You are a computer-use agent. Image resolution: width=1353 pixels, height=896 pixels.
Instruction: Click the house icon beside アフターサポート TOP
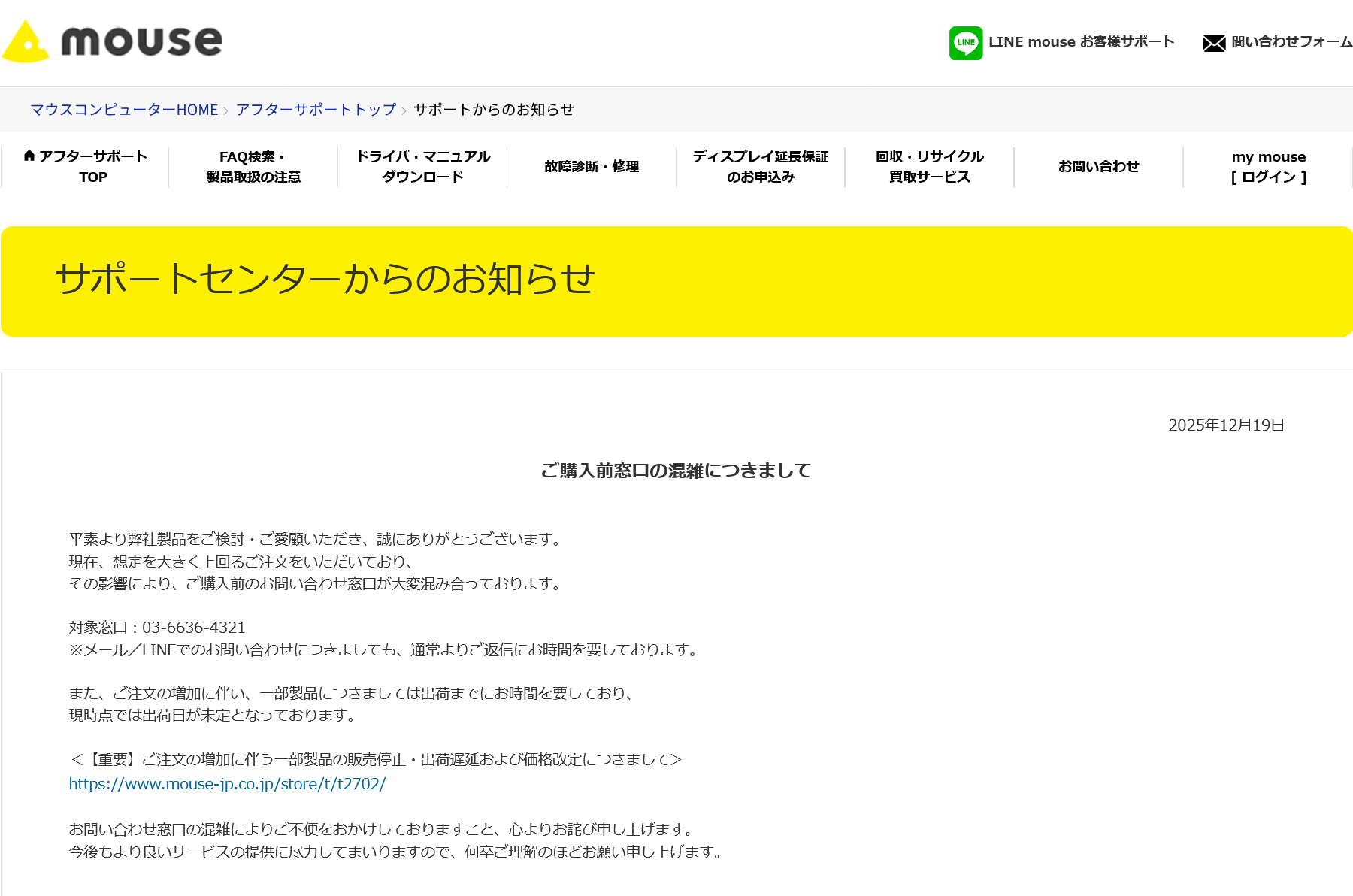pos(29,156)
